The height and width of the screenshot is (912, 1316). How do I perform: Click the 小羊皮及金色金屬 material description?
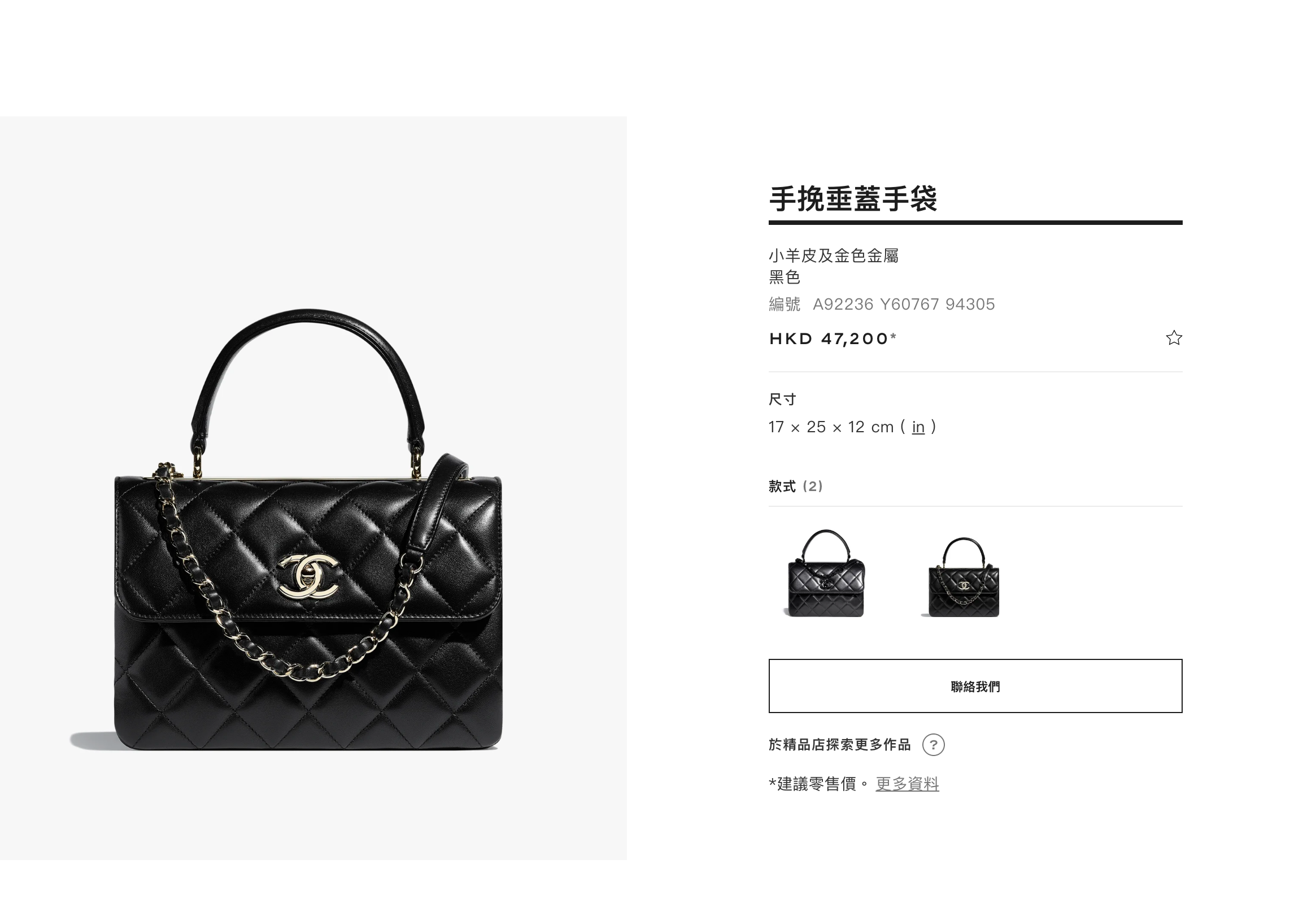[x=833, y=255]
